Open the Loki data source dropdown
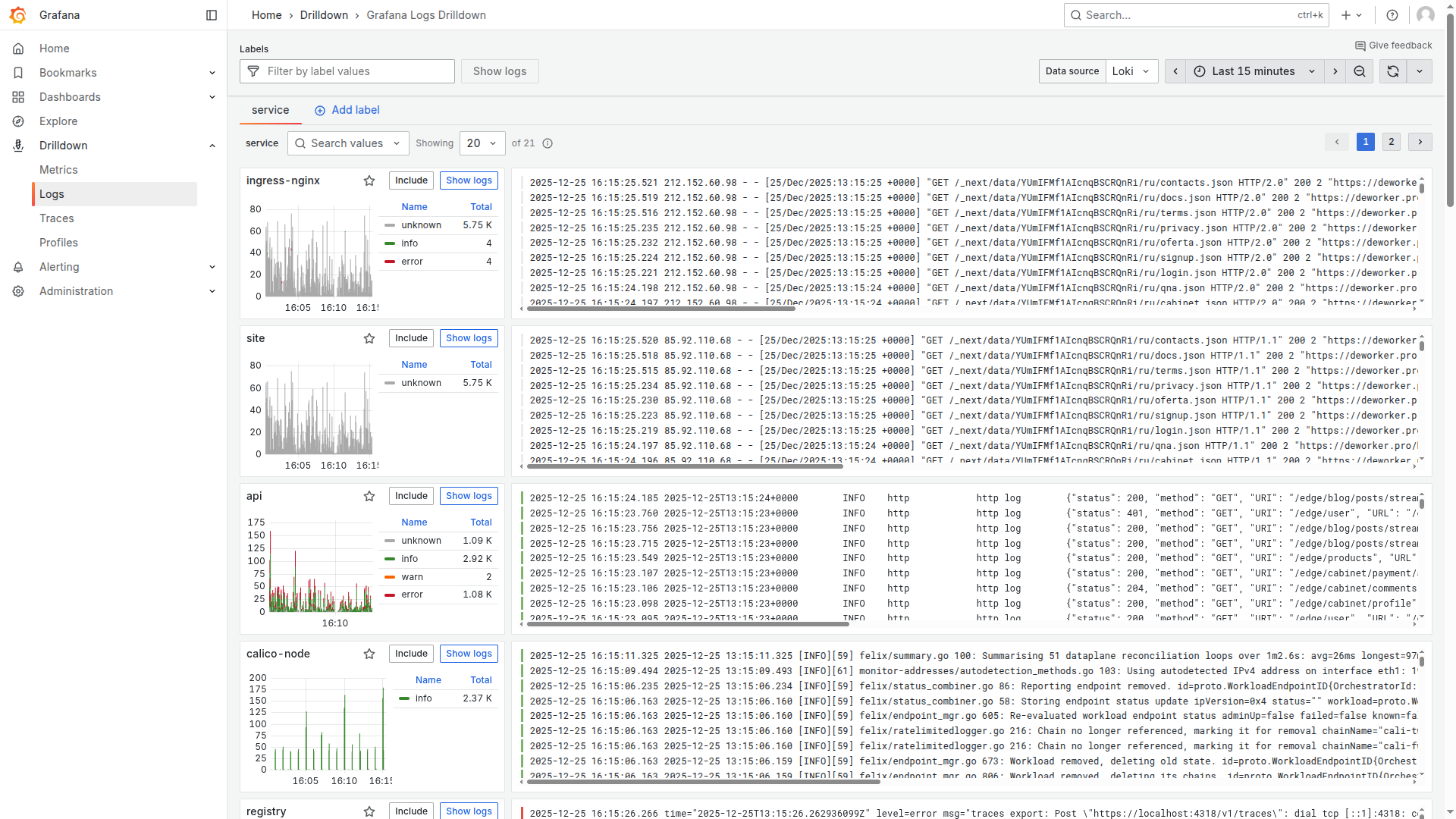This screenshot has height=819, width=1456. coord(1131,71)
